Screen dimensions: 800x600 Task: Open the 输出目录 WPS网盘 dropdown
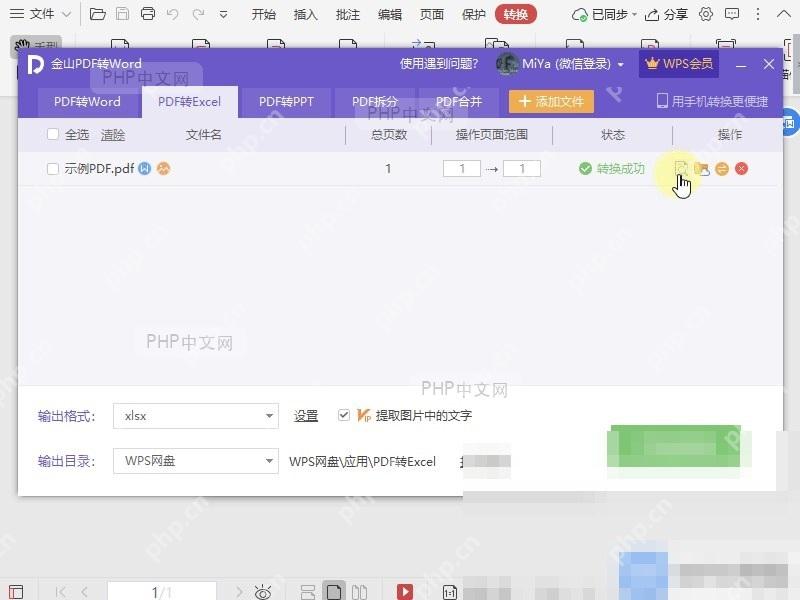click(x=196, y=461)
